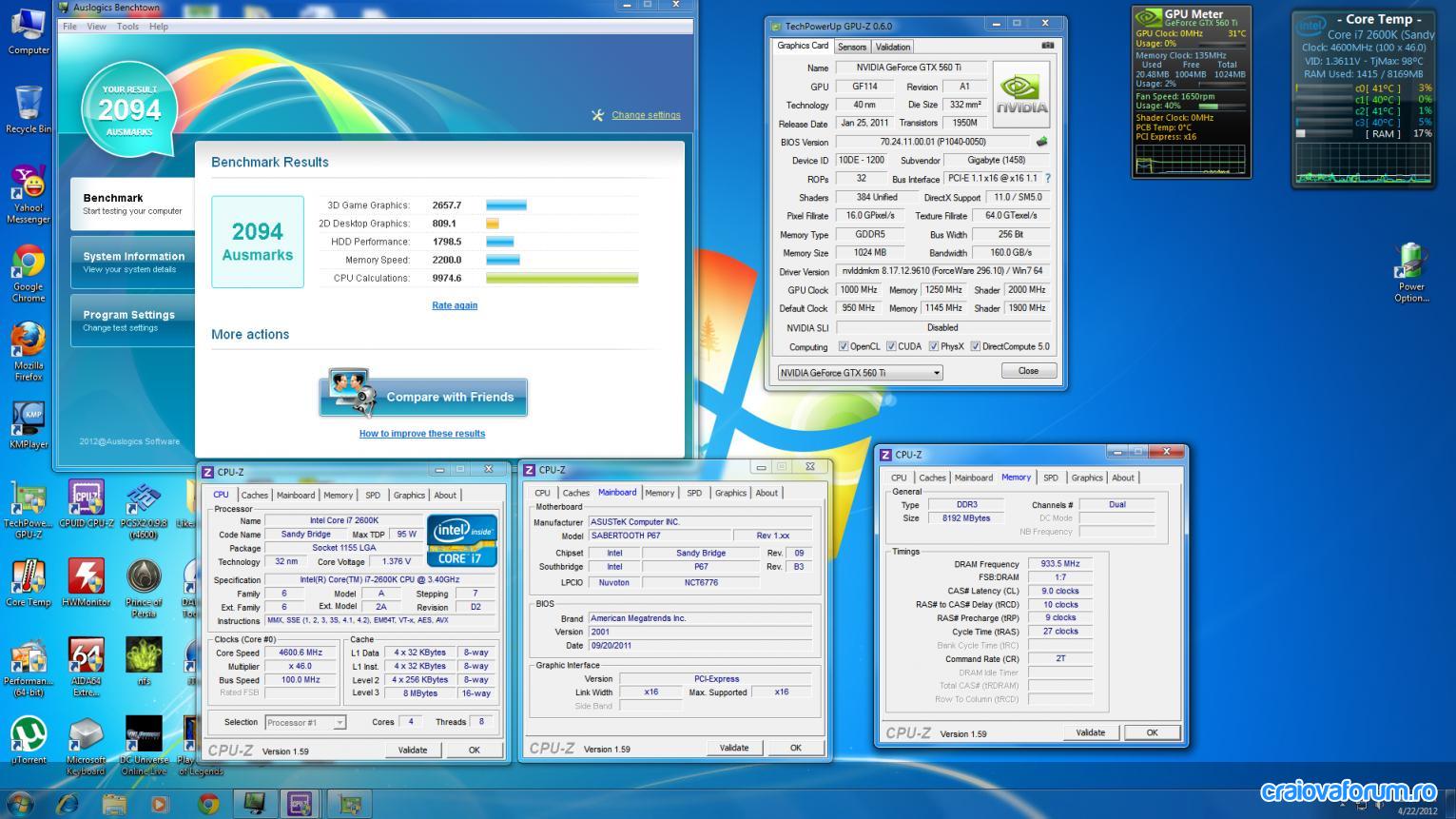Click the Rate again link
Screen dimensions: 1456x819
pyautogui.click(x=455, y=305)
